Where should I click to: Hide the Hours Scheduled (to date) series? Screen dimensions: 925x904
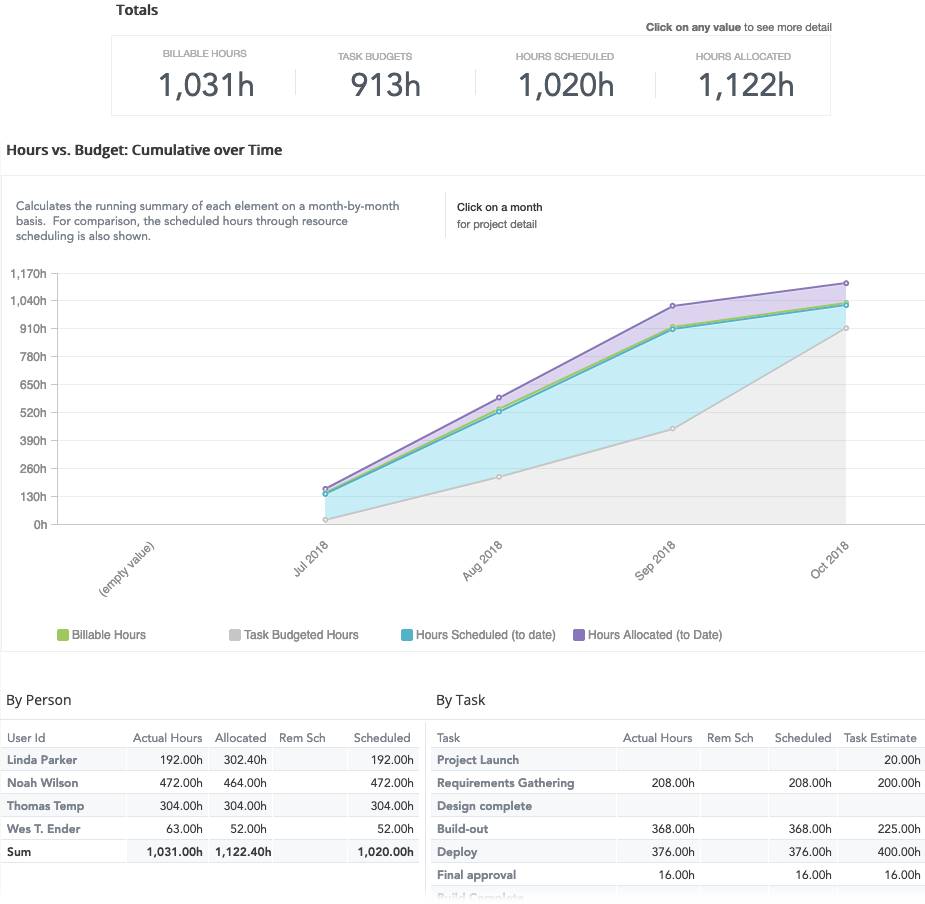[x=484, y=635]
